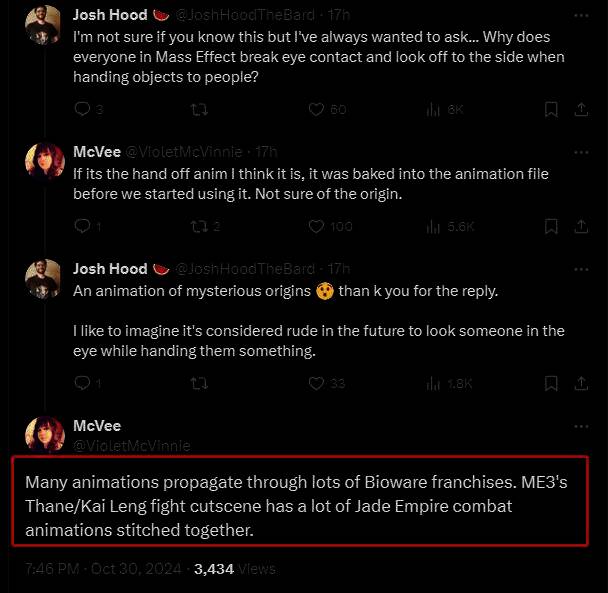Bookmark Josh Hood's first tweet
This screenshot has height=593, width=608.
click(x=551, y=110)
